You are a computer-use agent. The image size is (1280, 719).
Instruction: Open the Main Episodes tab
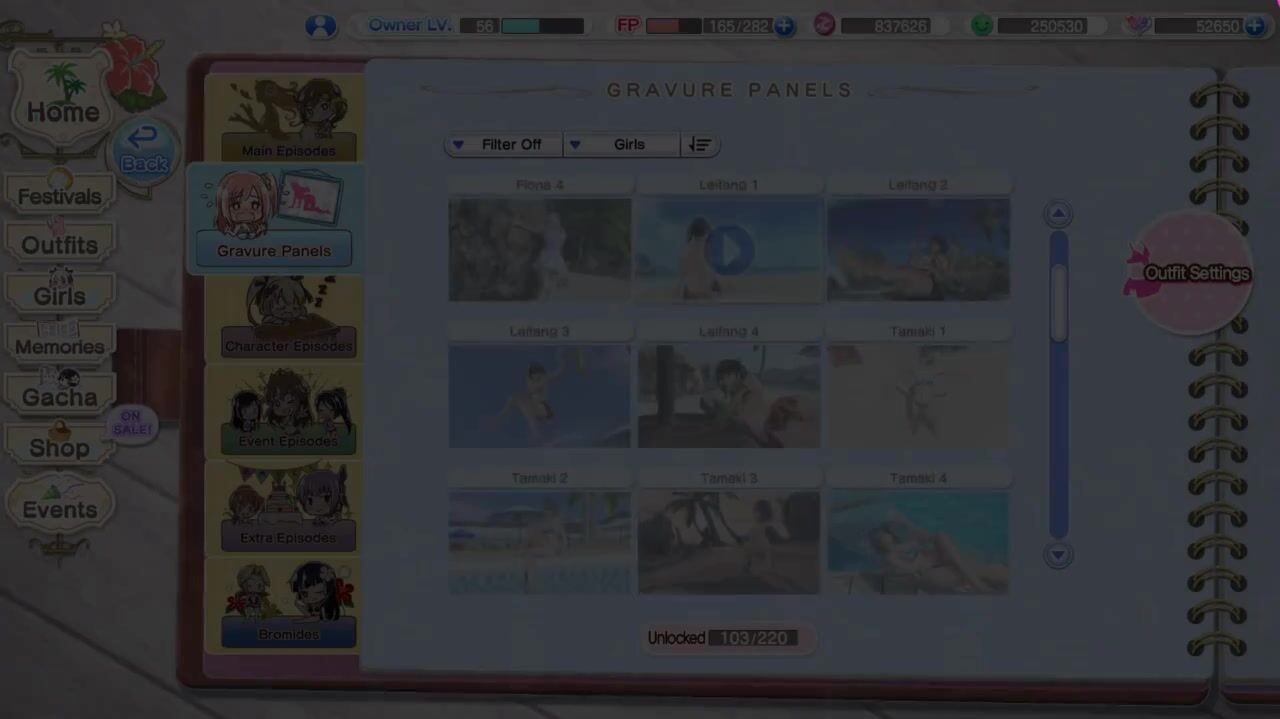[x=288, y=122]
